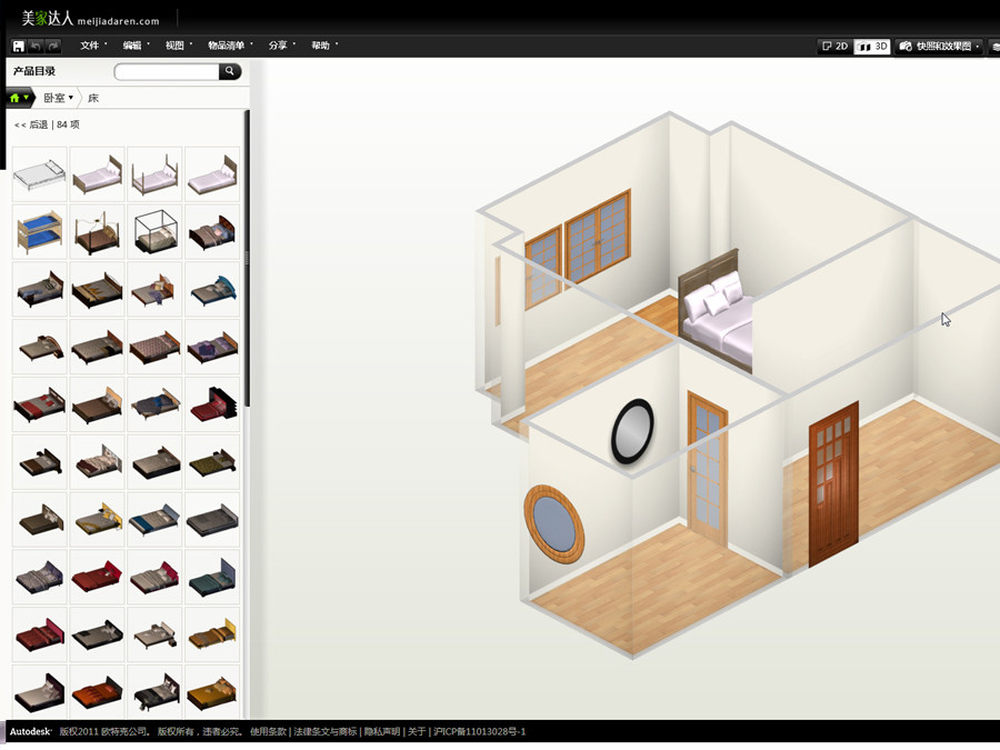Click the magnifier search button
This screenshot has width=1000, height=750.
230,71
